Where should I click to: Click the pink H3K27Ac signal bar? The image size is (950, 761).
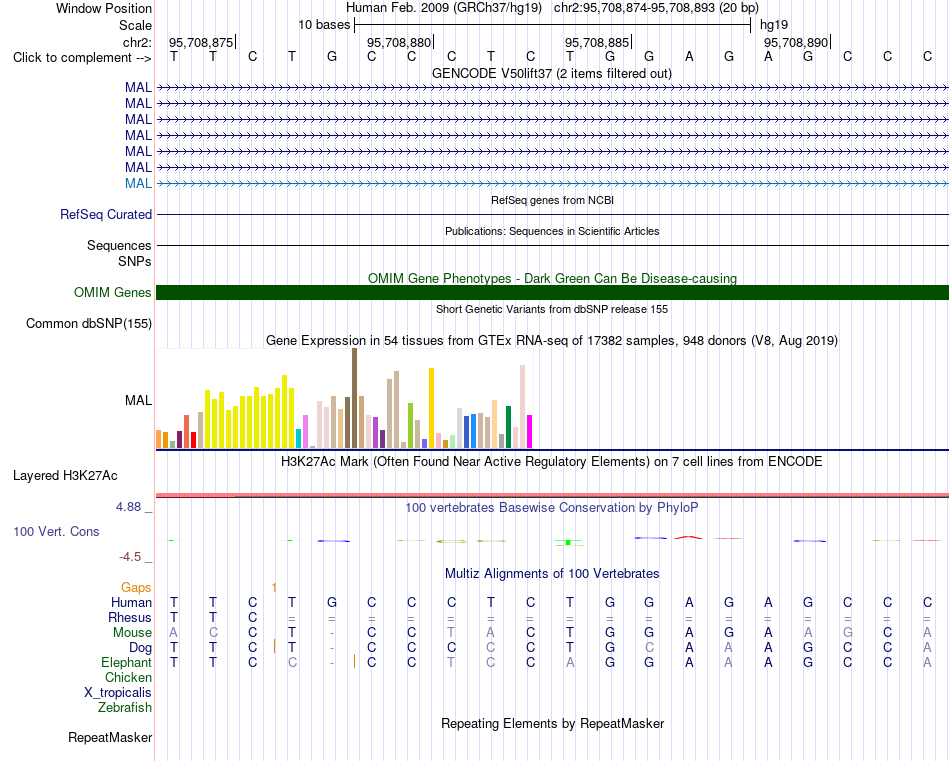click(x=552, y=495)
